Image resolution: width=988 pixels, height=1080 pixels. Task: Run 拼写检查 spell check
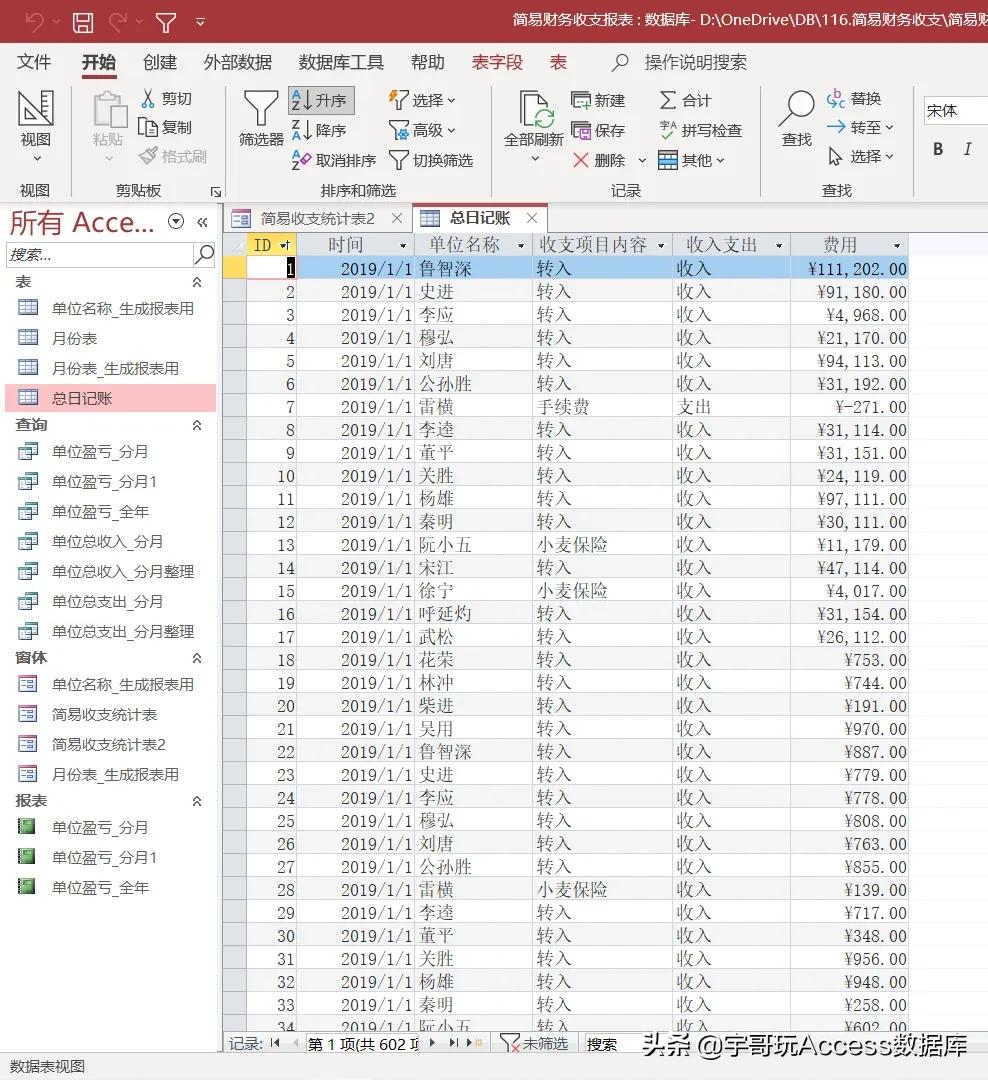pyautogui.click(x=701, y=130)
